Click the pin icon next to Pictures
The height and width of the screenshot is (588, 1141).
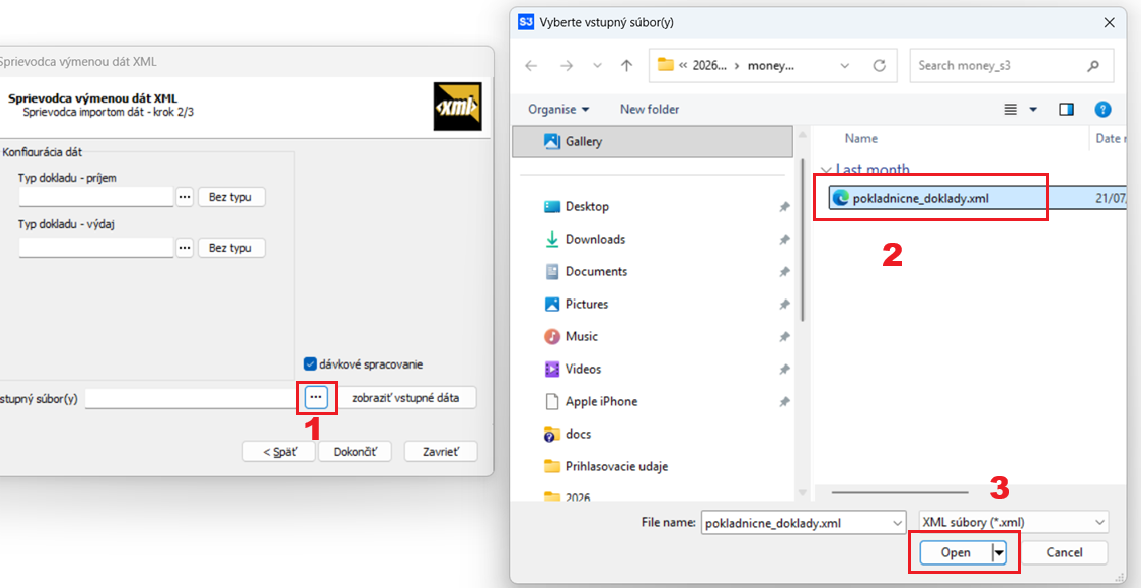tap(784, 304)
